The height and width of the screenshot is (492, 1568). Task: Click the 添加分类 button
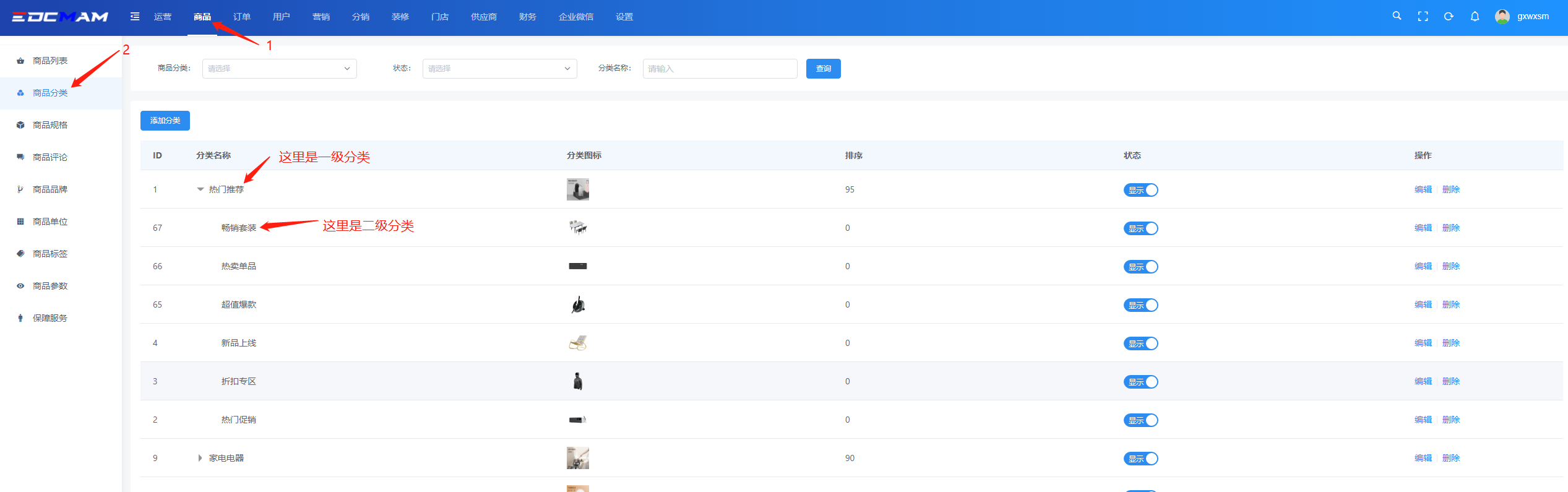165,121
